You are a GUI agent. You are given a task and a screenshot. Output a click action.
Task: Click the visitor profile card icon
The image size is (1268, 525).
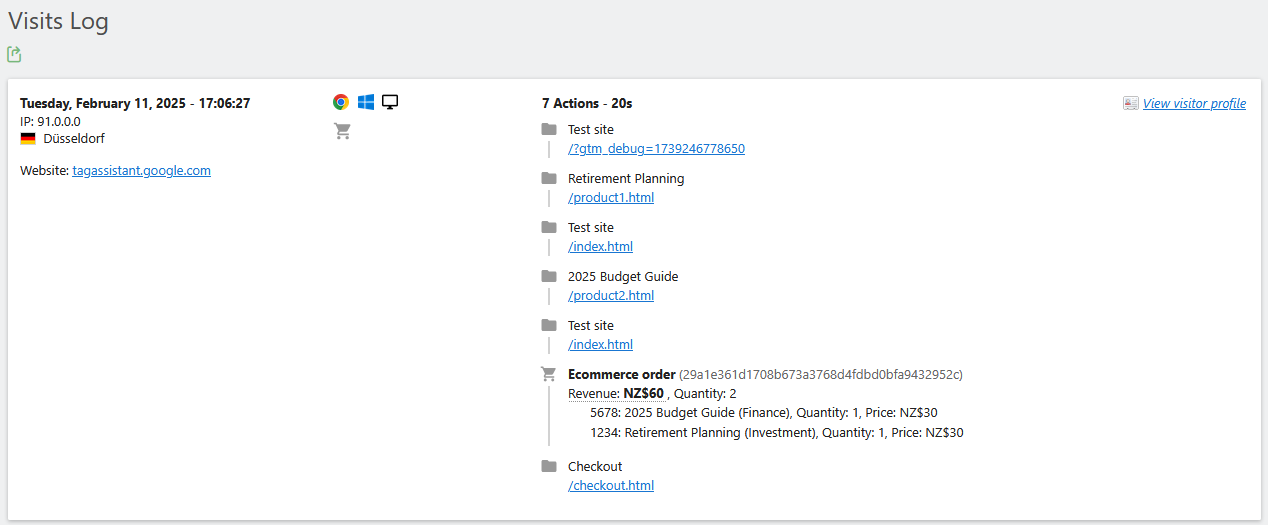1131,103
